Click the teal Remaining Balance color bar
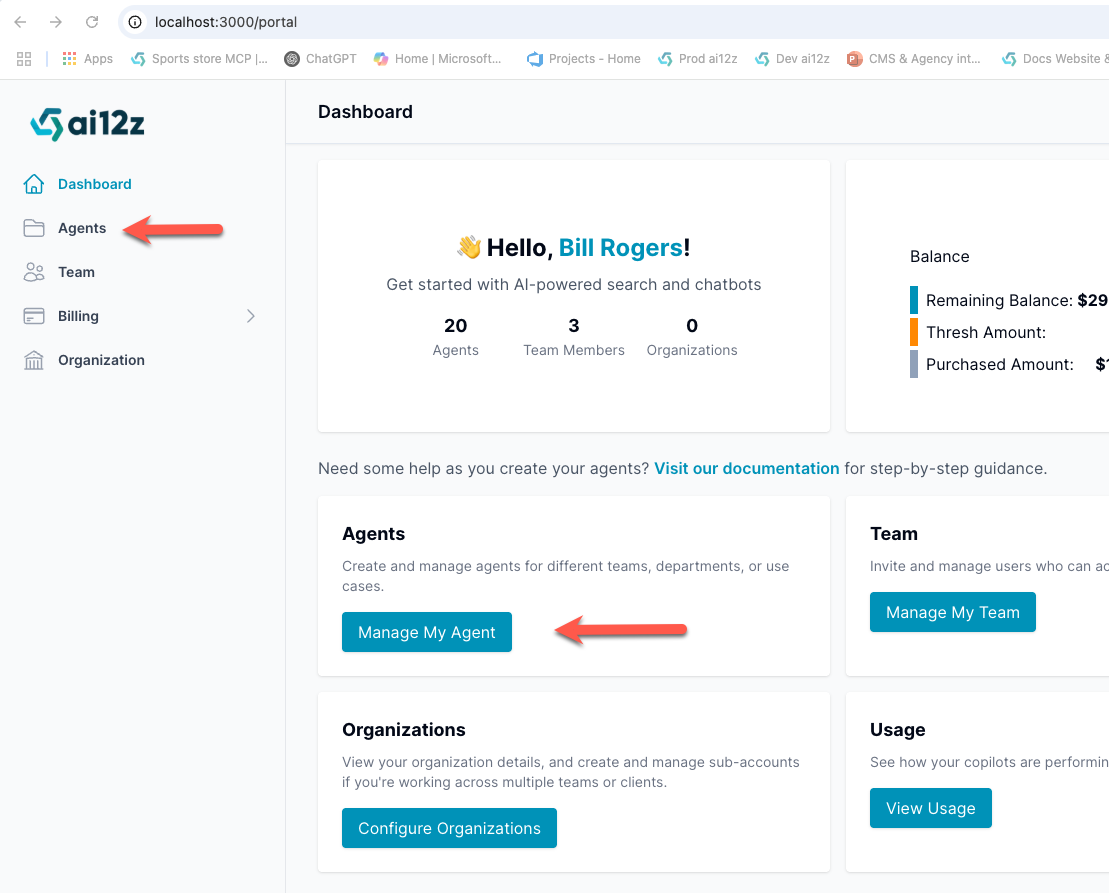This screenshot has height=893, width=1109. 914,300
